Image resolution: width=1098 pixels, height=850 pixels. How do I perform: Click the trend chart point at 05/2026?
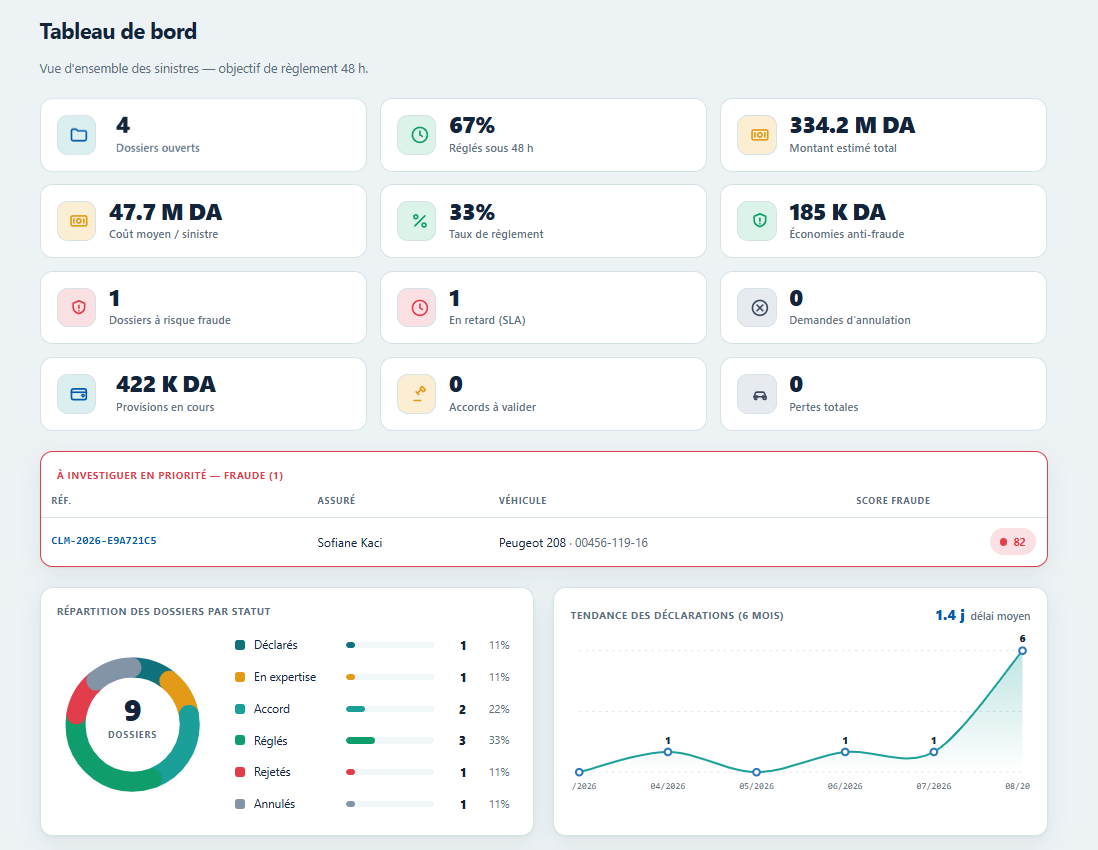[x=756, y=772]
